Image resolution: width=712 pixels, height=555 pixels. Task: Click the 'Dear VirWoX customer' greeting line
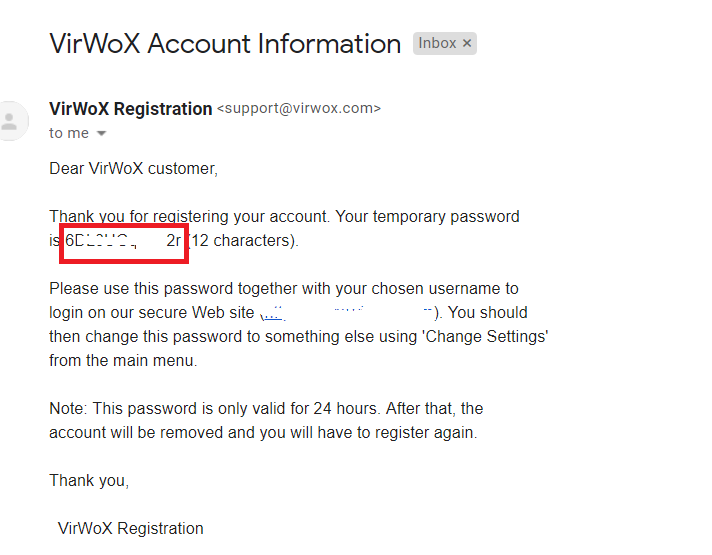pyautogui.click(x=134, y=168)
